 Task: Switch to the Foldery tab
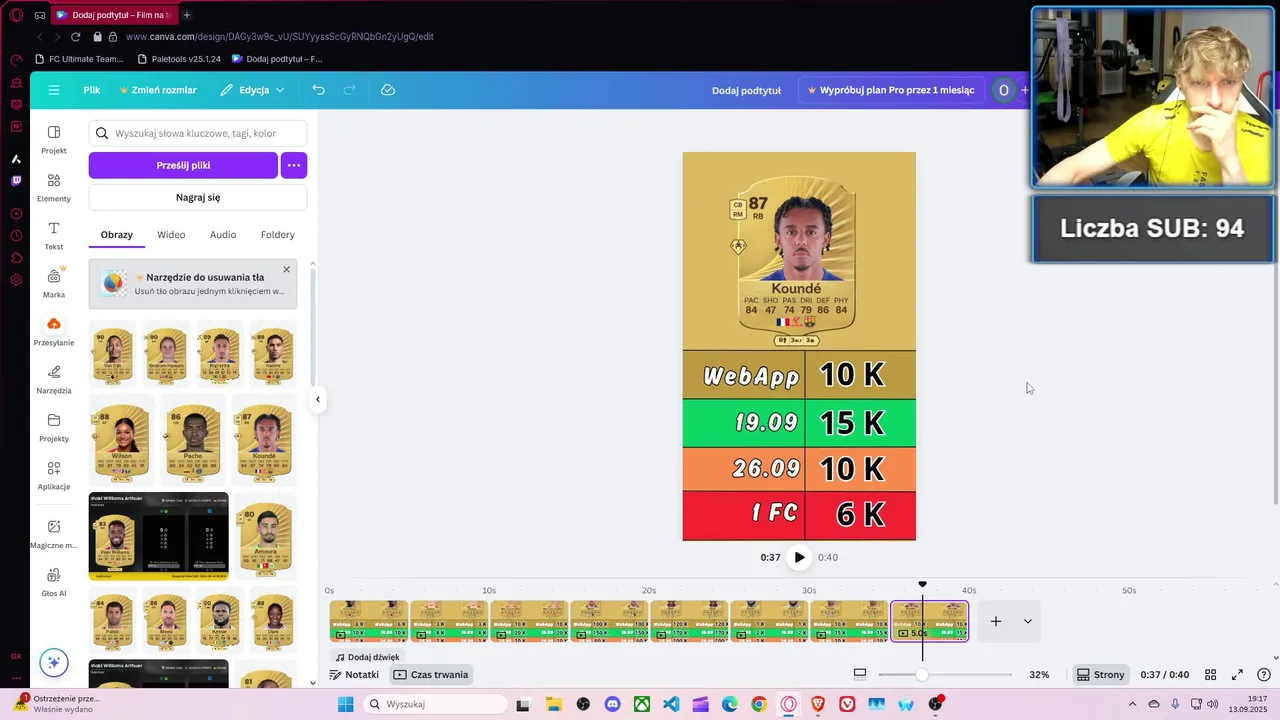click(278, 235)
